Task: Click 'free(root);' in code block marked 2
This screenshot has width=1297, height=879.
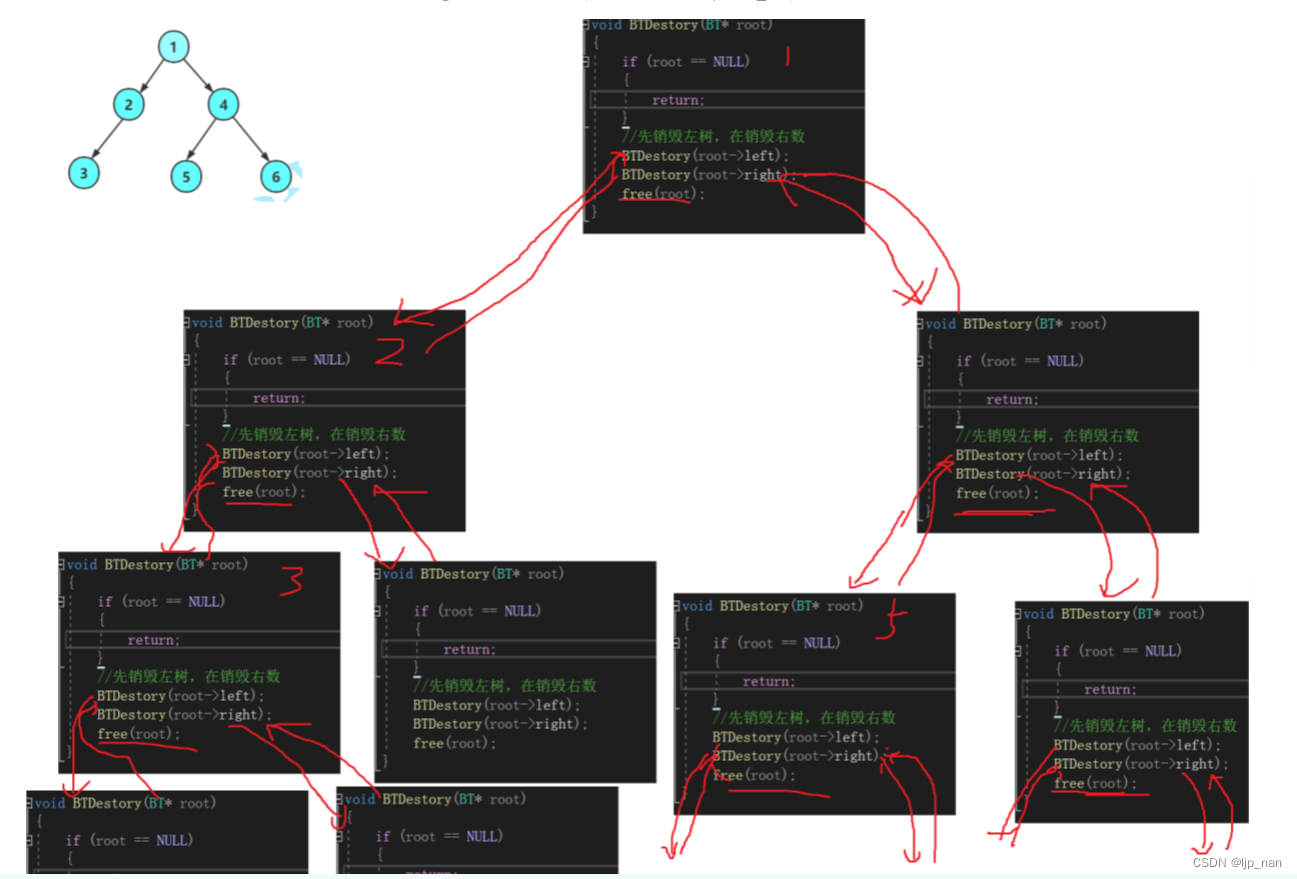Action: point(264,492)
